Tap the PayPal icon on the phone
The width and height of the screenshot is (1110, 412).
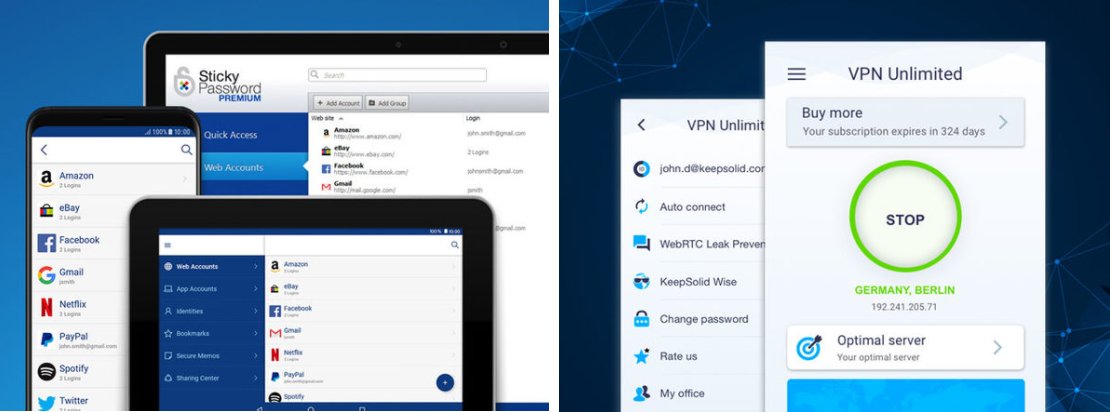(47, 339)
